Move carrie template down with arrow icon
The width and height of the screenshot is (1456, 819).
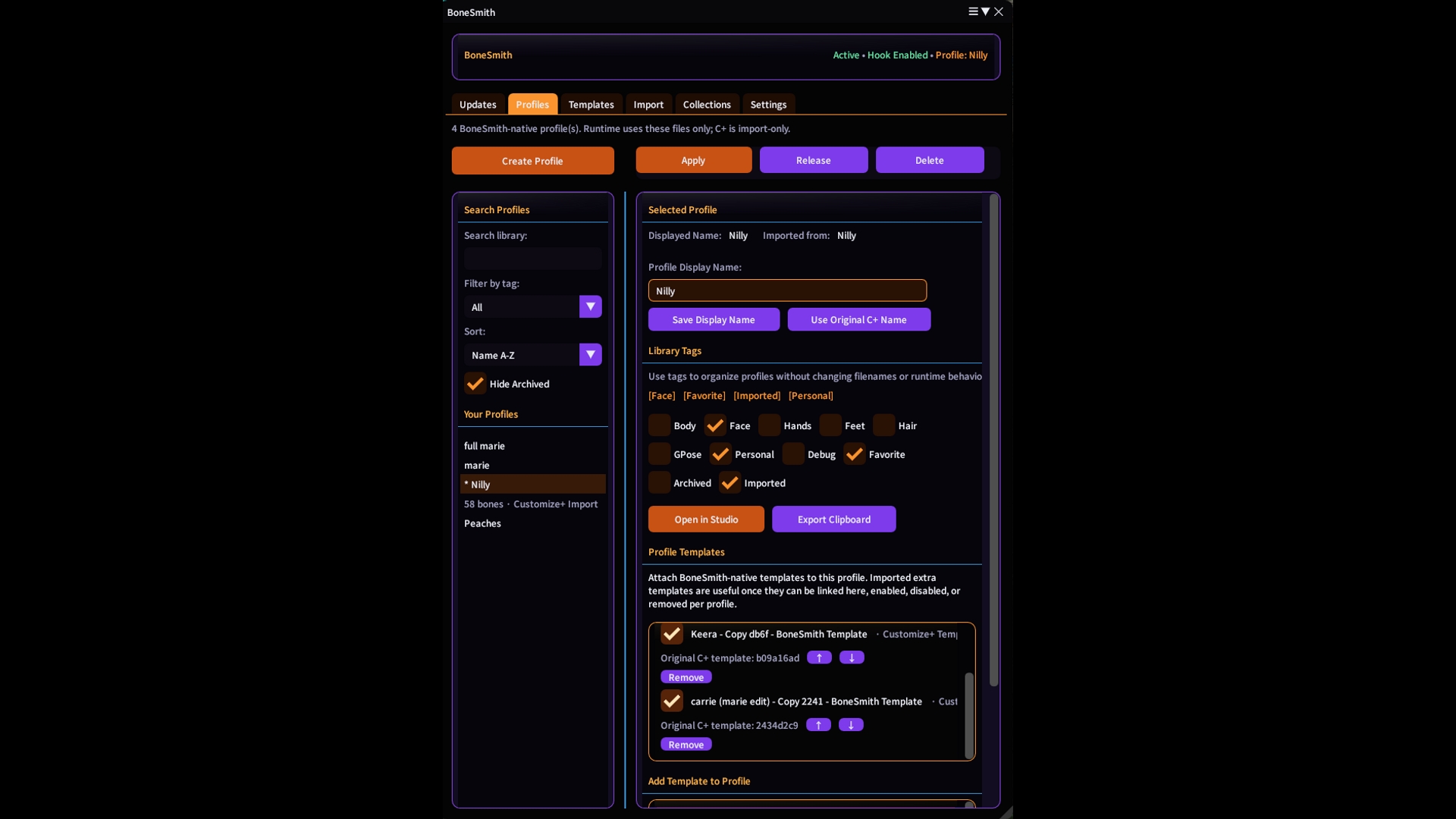851,725
